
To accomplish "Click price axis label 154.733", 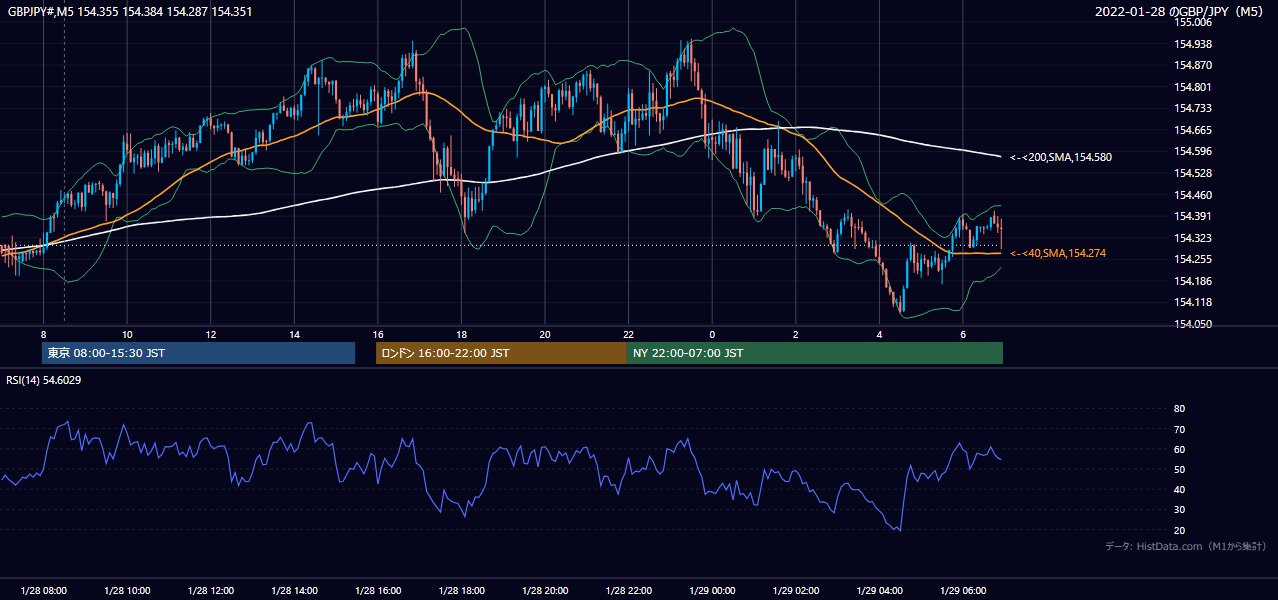I will [1193, 108].
